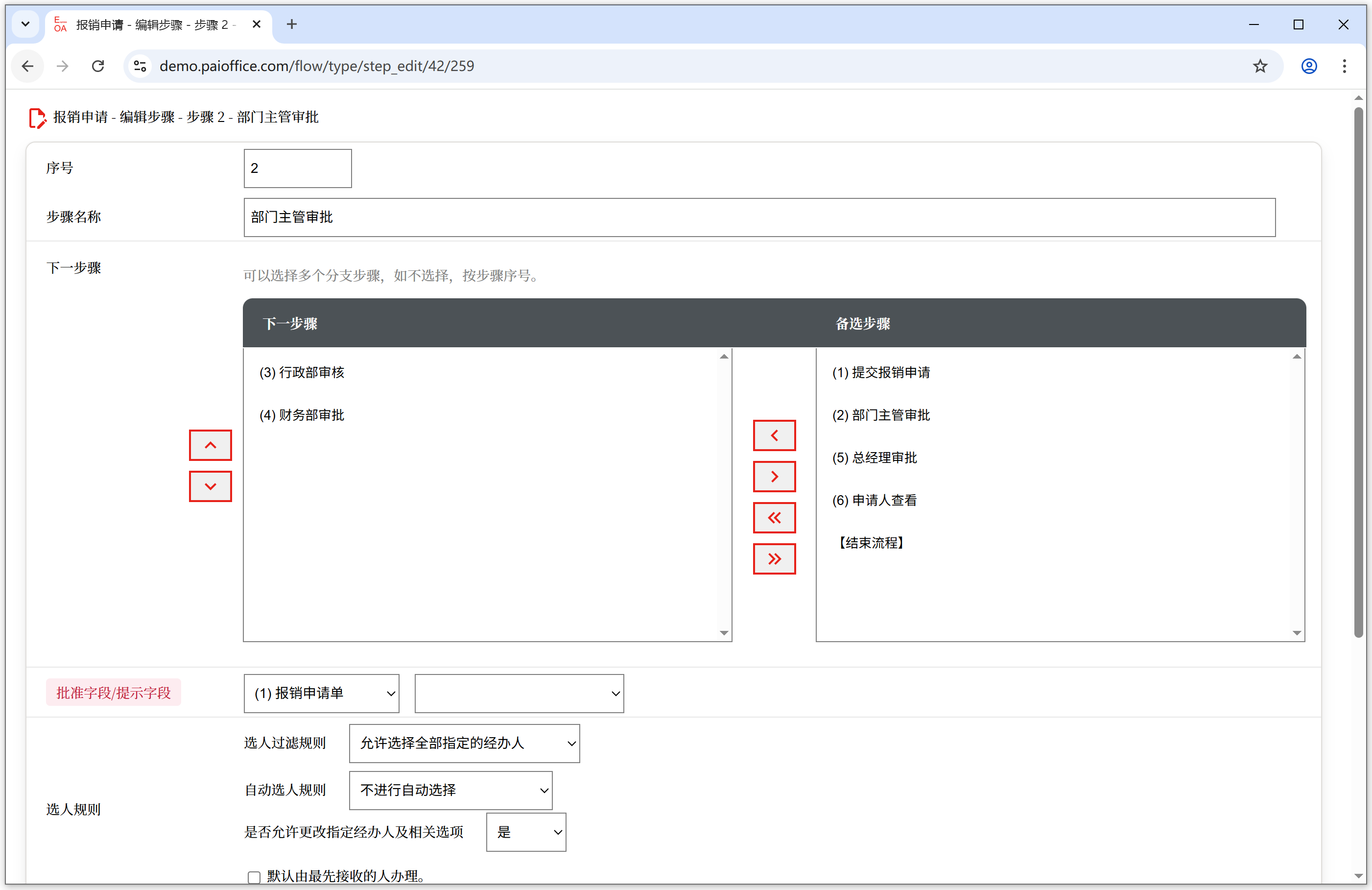
Task: Reload the page with the refresh icon
Action: (x=98, y=66)
